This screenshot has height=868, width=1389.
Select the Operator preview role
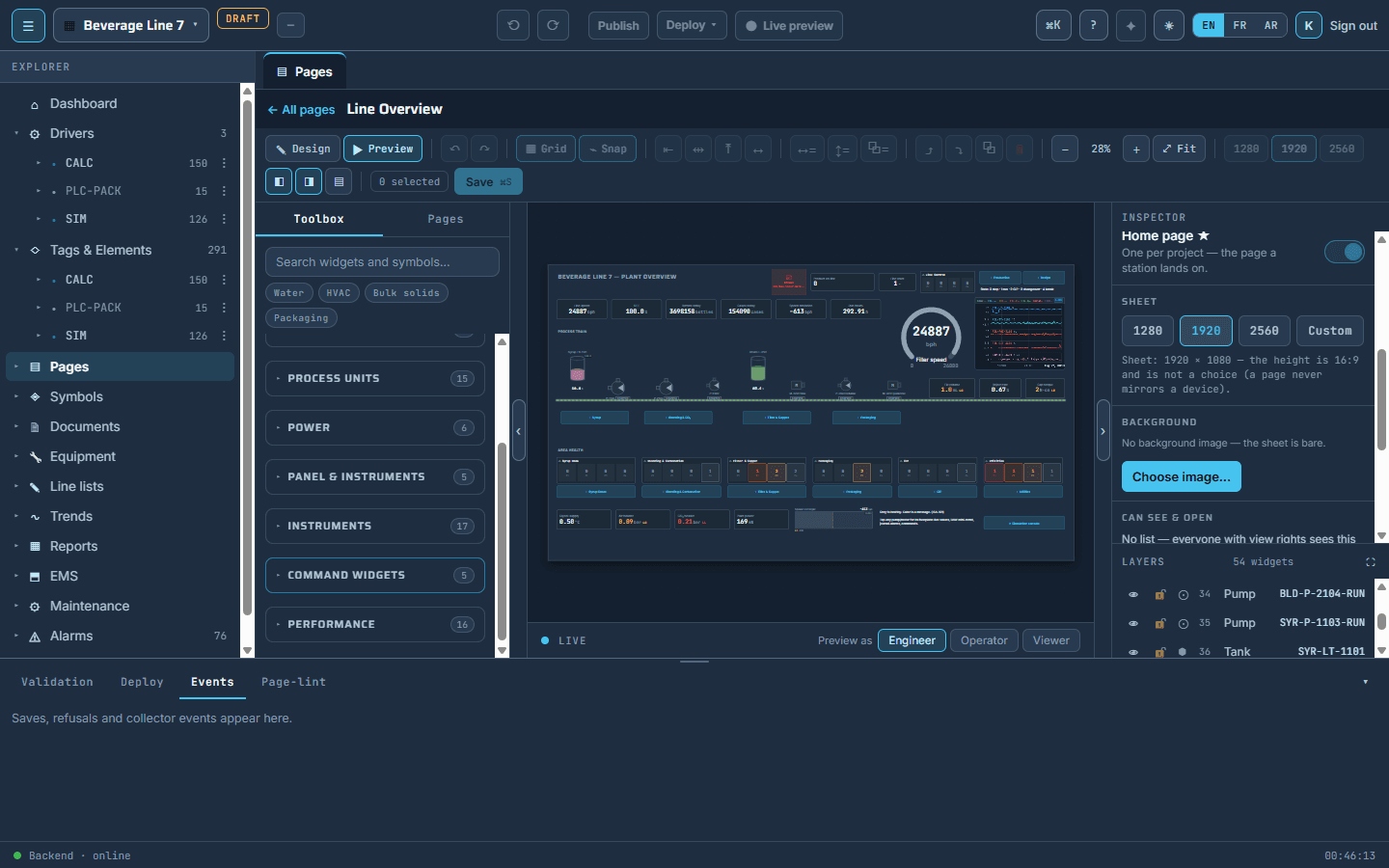pos(984,640)
